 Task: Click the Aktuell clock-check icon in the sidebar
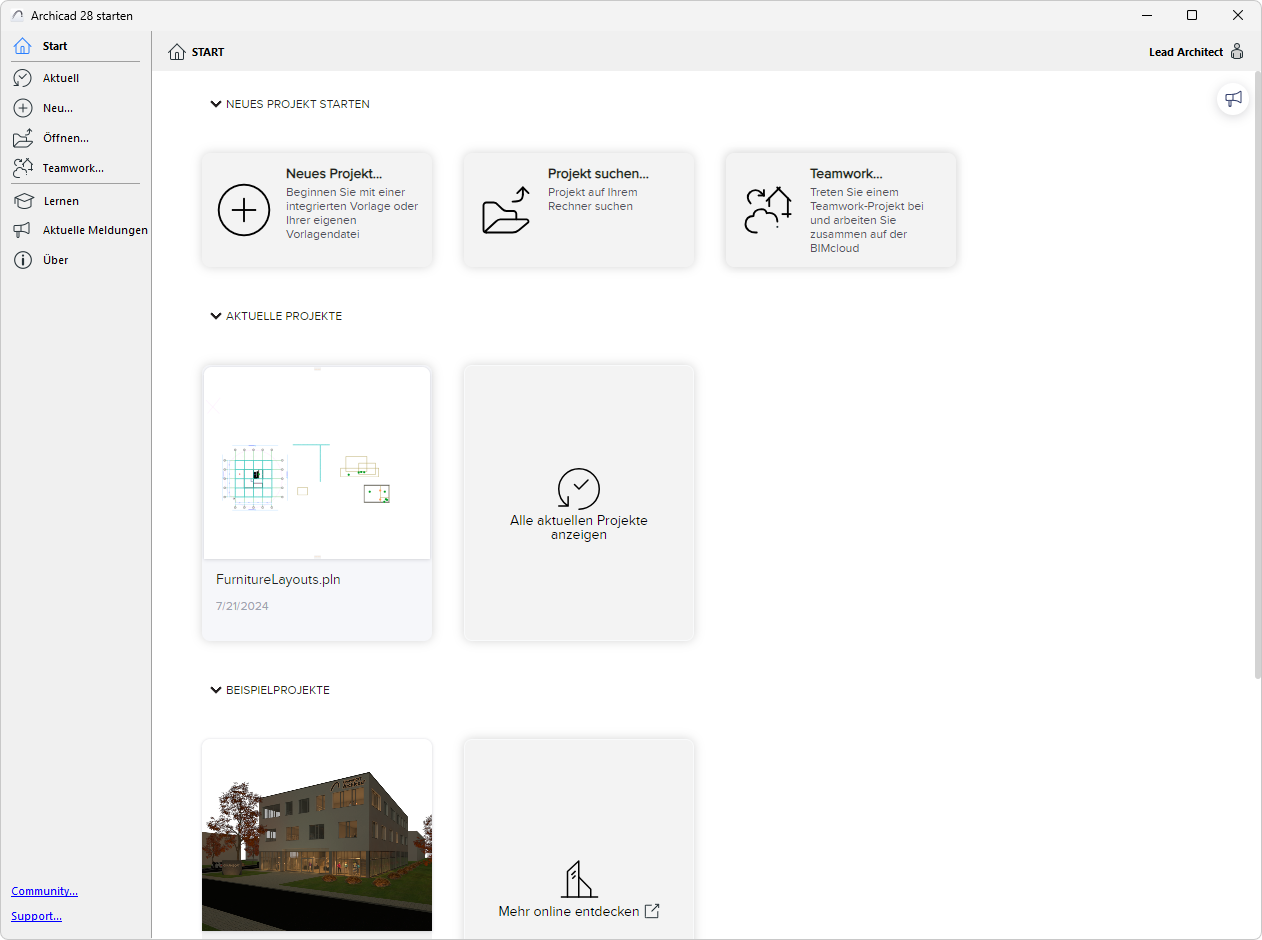pos(22,78)
